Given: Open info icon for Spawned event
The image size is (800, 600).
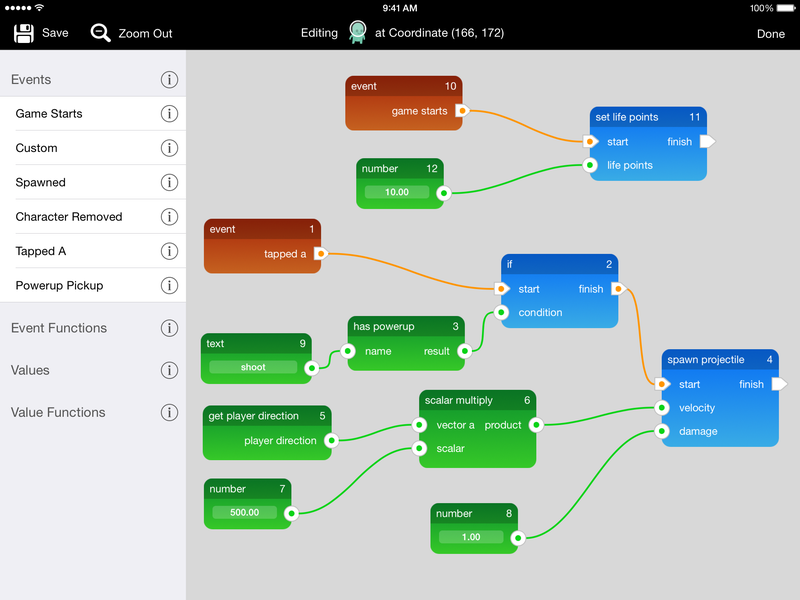Looking at the screenshot, I should tap(169, 182).
